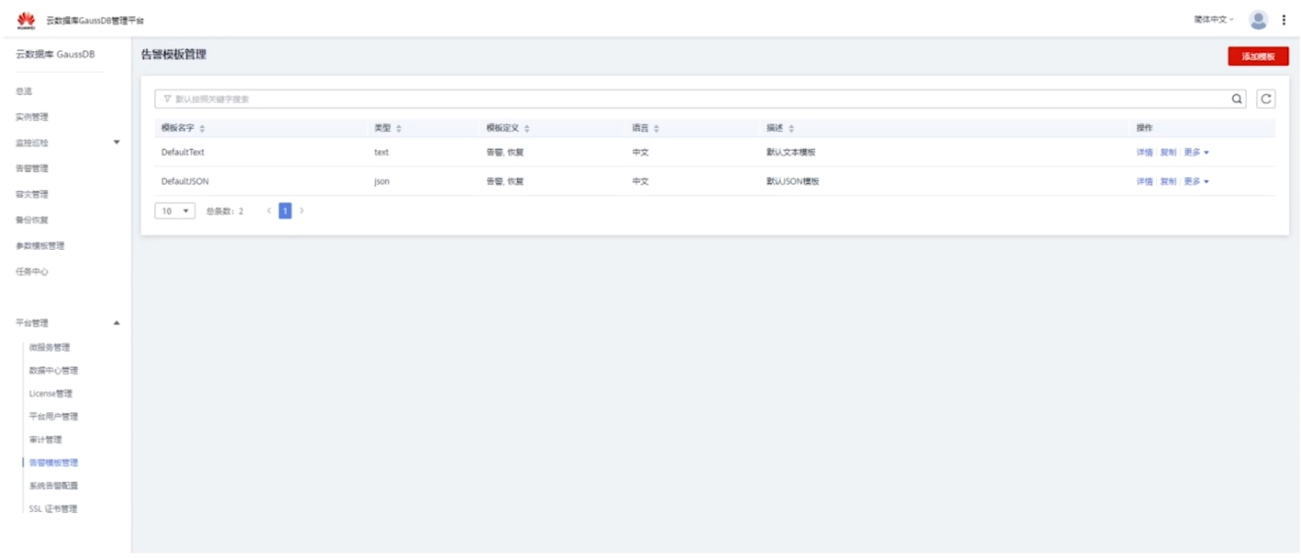Open 更多 dropdown for DefaultJSON row
Image resolution: width=1301 pixels, height=558 pixels.
[x=1197, y=182]
